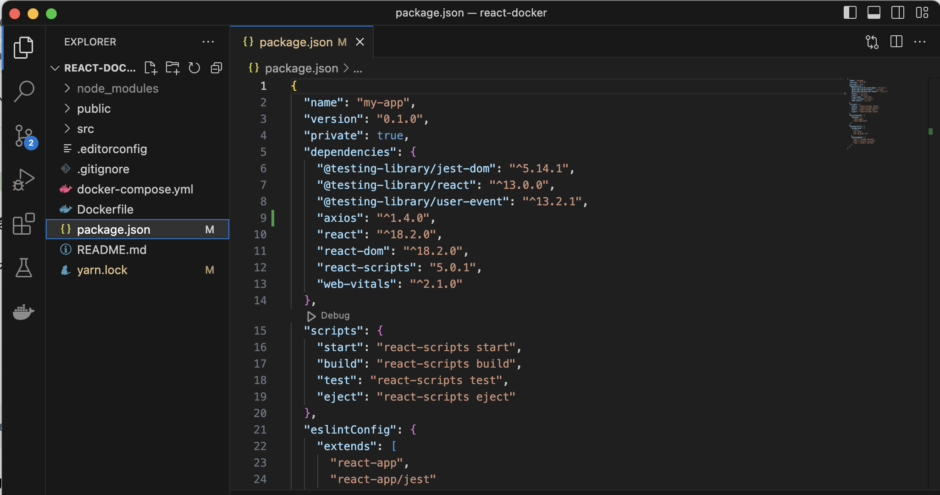Open the Docker view in activity bar
This screenshot has width=940, height=495.
(24, 312)
